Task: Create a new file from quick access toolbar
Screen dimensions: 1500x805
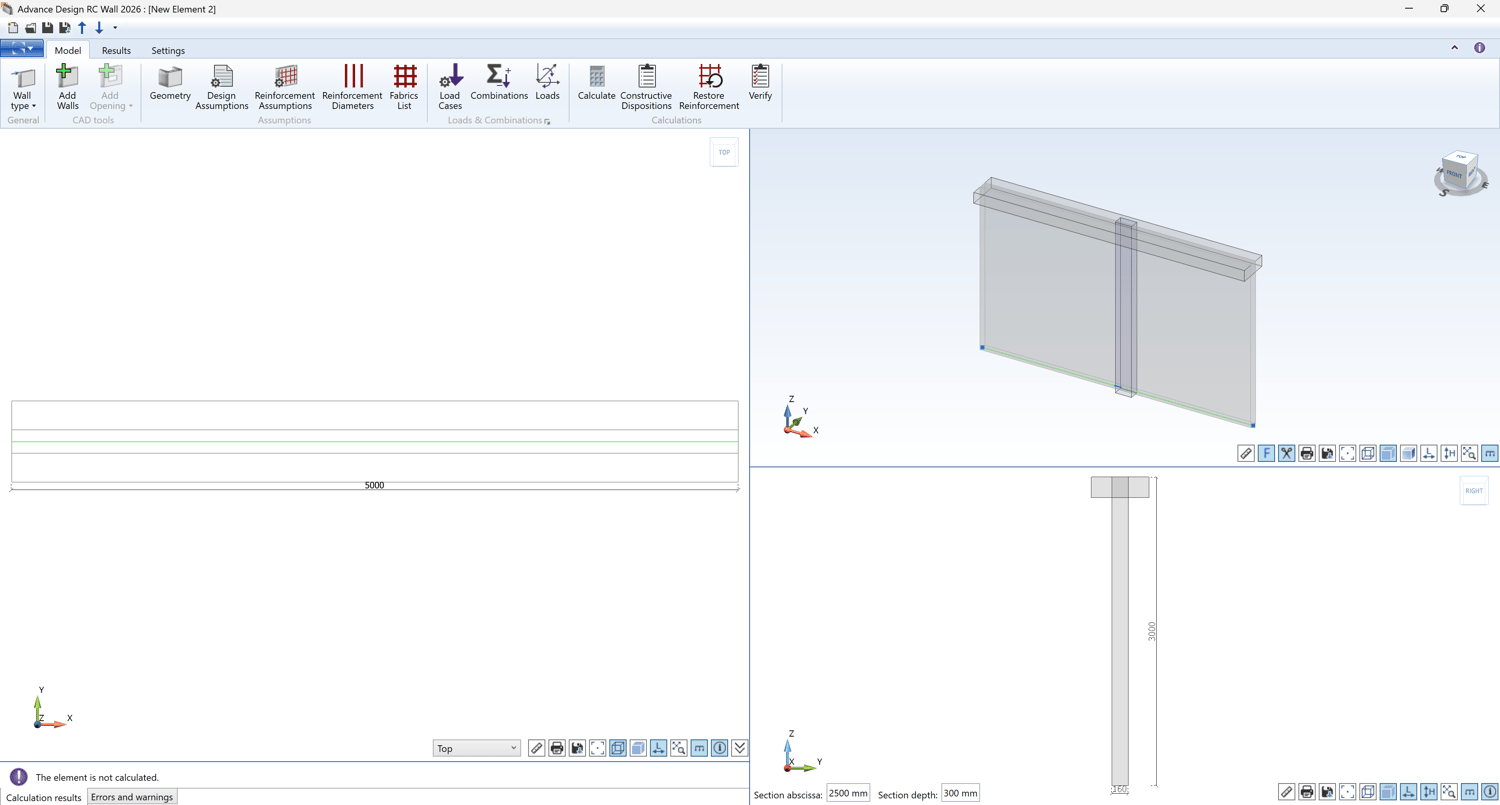Action: click(13, 28)
